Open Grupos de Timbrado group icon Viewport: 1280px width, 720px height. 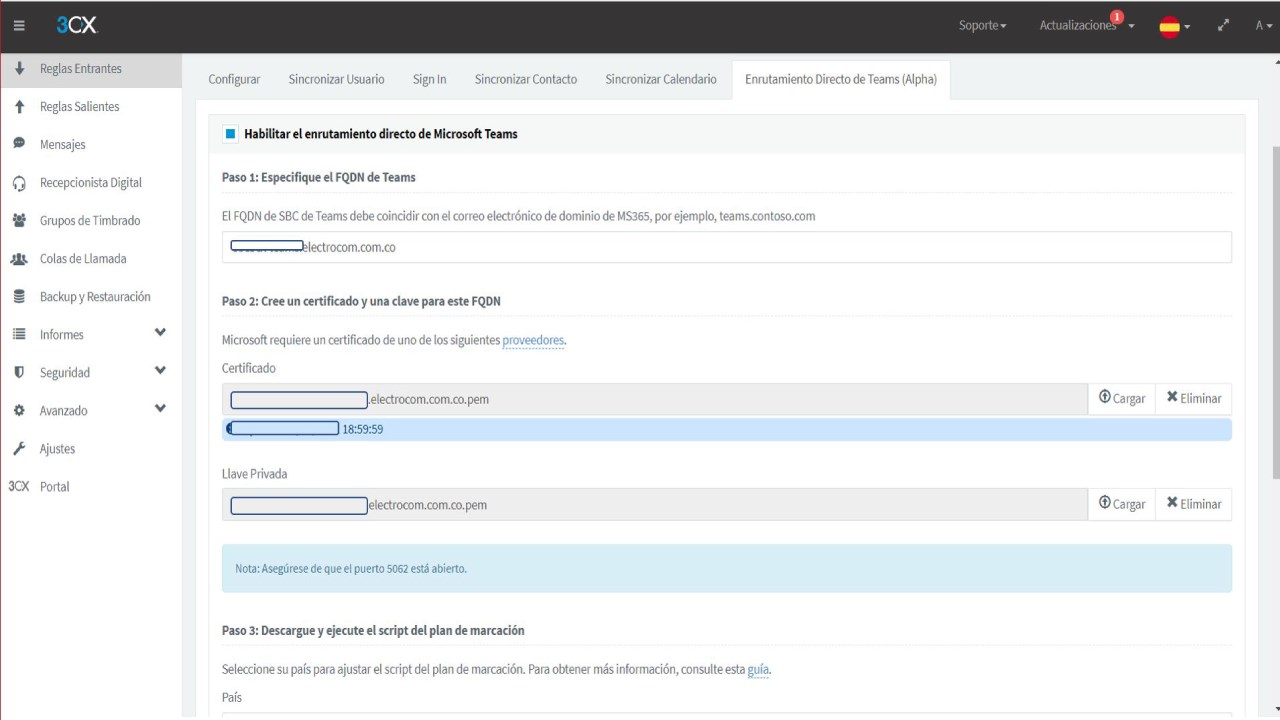coord(19,221)
